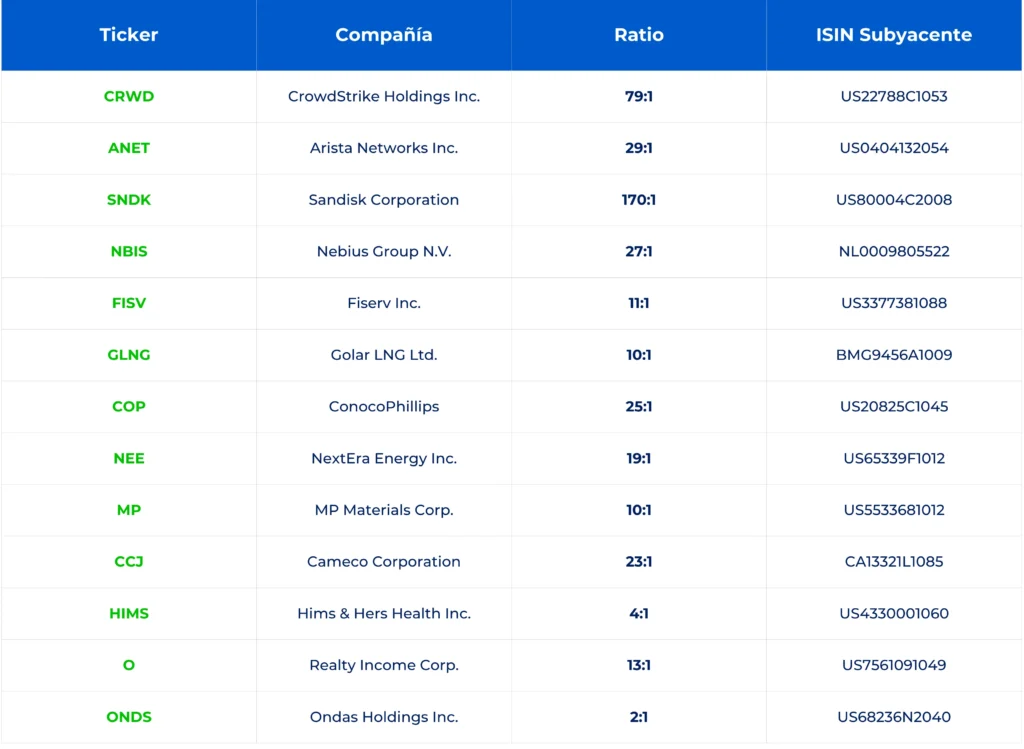Click Sandisk Corporation company name
This screenshot has width=1024, height=749.
(384, 200)
